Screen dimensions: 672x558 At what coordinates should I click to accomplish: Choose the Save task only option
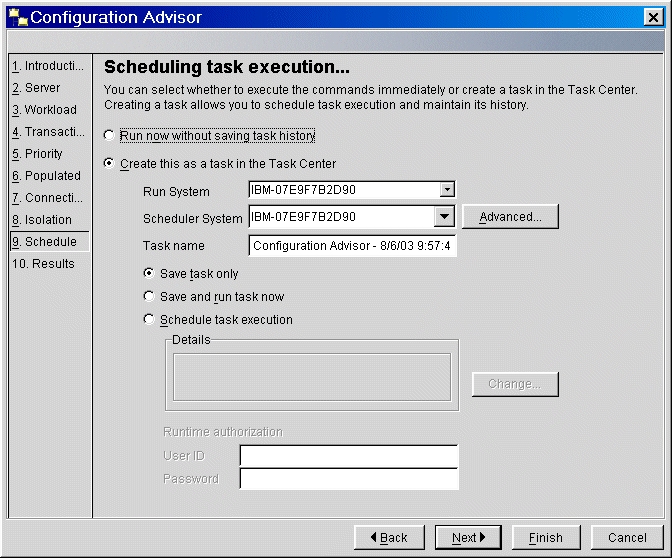[x=149, y=273]
